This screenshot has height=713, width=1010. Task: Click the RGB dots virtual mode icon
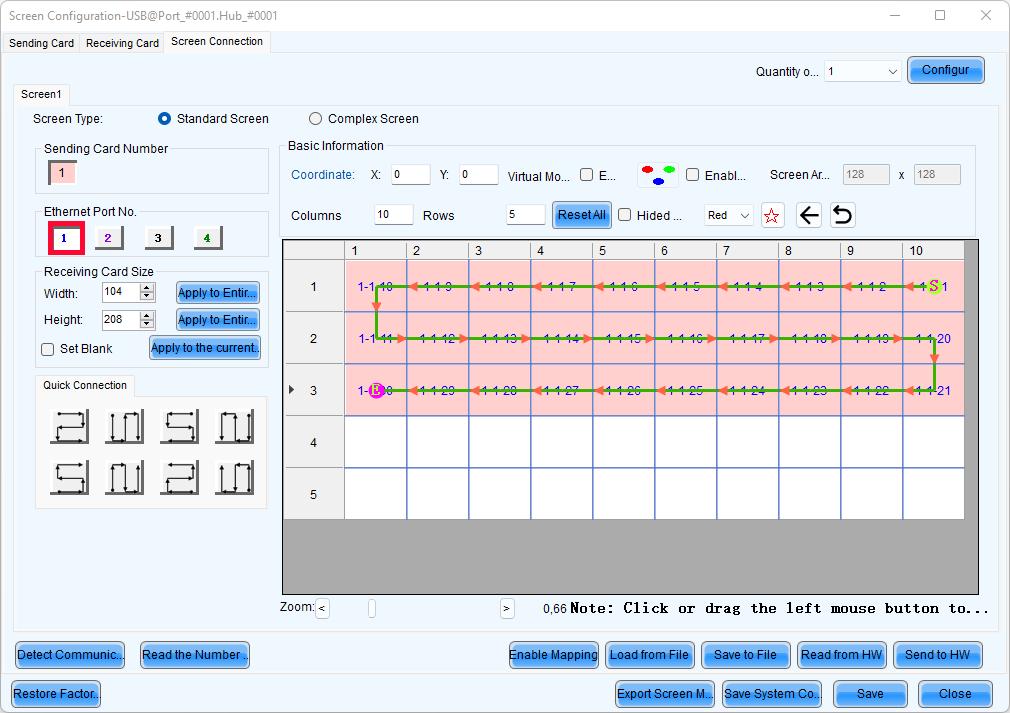[x=658, y=175]
